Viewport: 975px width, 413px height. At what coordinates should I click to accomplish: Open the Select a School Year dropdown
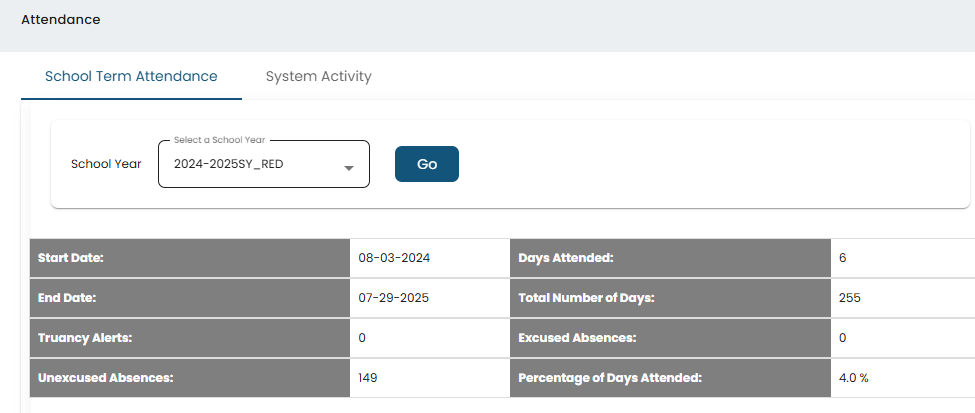[x=255, y=164]
